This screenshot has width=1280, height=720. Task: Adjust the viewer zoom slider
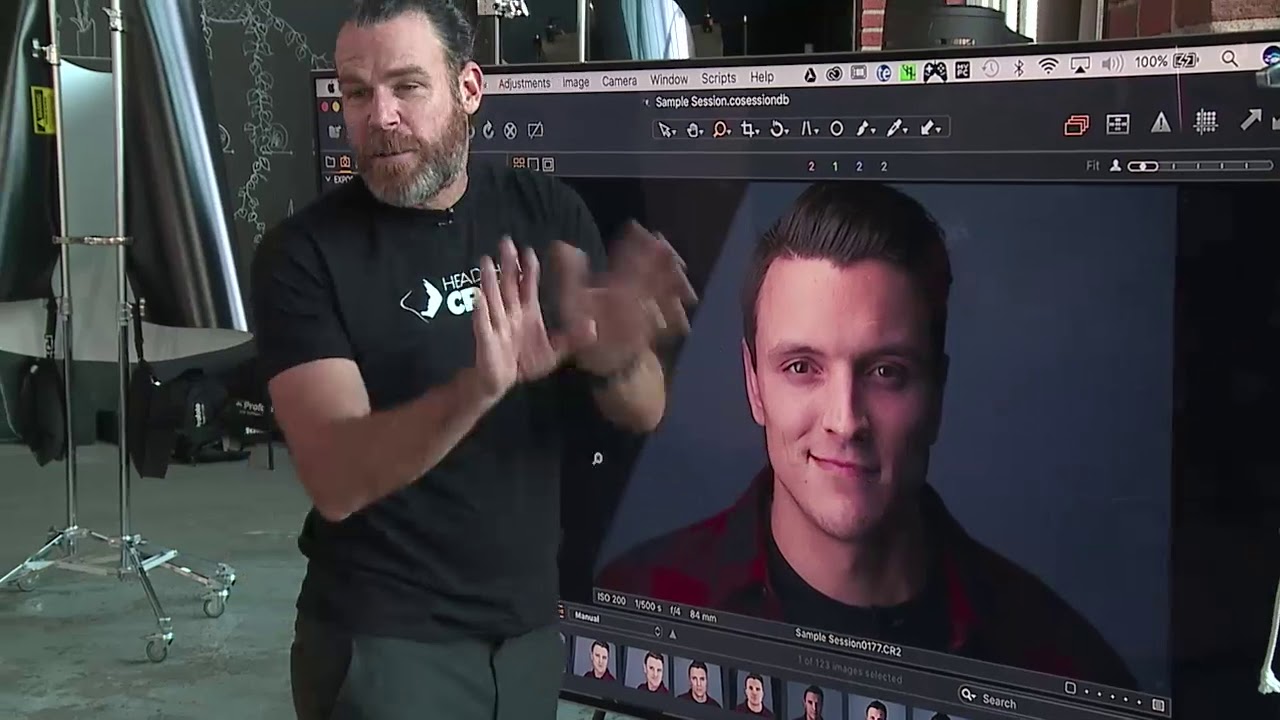click(x=1200, y=165)
